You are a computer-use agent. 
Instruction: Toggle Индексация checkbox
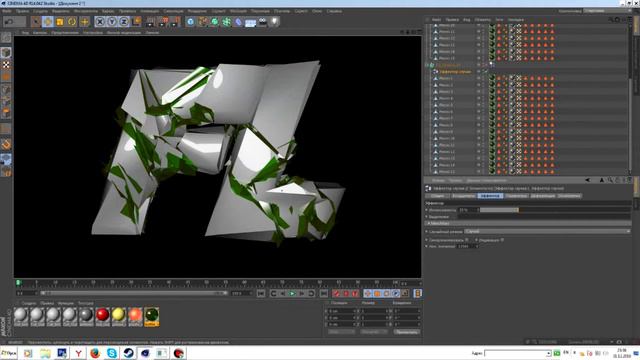(502, 240)
